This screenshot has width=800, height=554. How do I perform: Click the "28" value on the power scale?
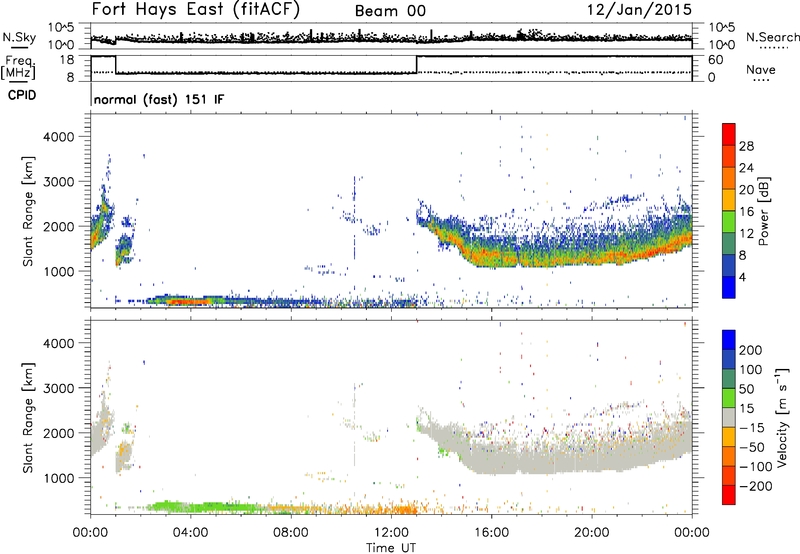coord(746,146)
